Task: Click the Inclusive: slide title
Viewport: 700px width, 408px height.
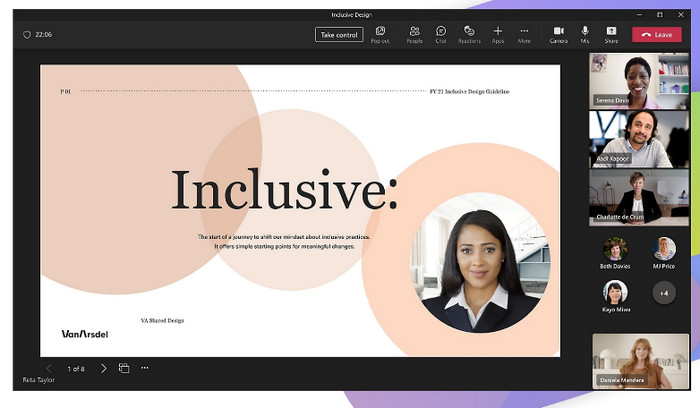Action: (x=284, y=190)
